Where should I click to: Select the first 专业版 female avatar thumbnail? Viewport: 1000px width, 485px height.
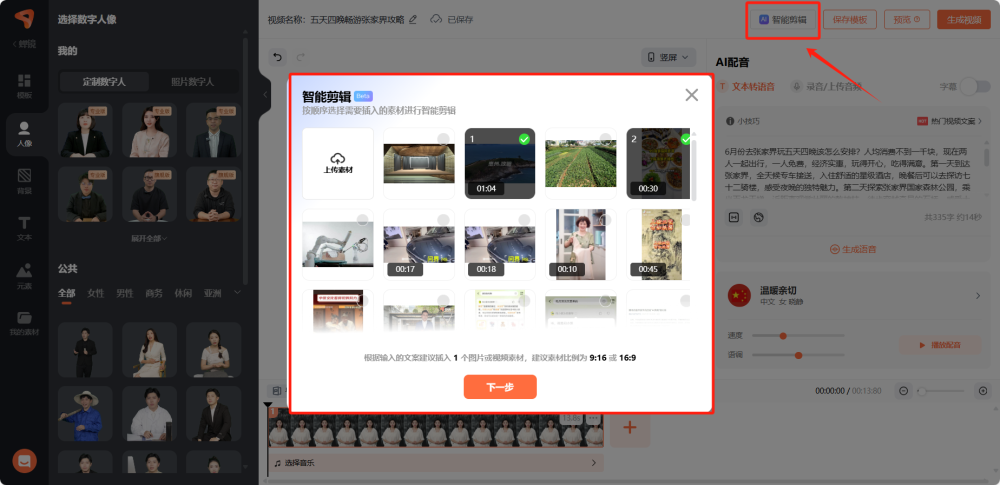tap(85, 130)
